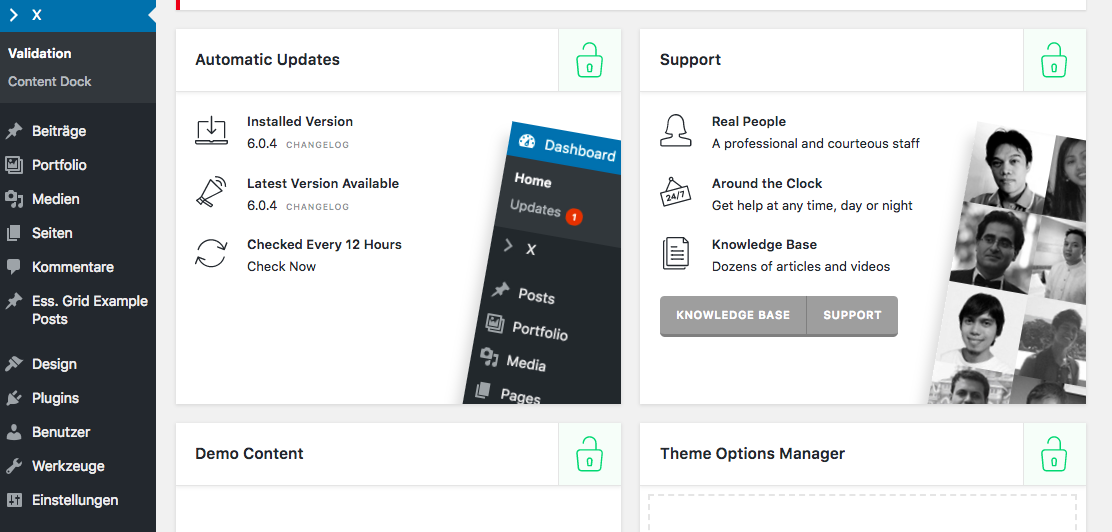Click the Latest Version megaphone icon

click(x=211, y=192)
